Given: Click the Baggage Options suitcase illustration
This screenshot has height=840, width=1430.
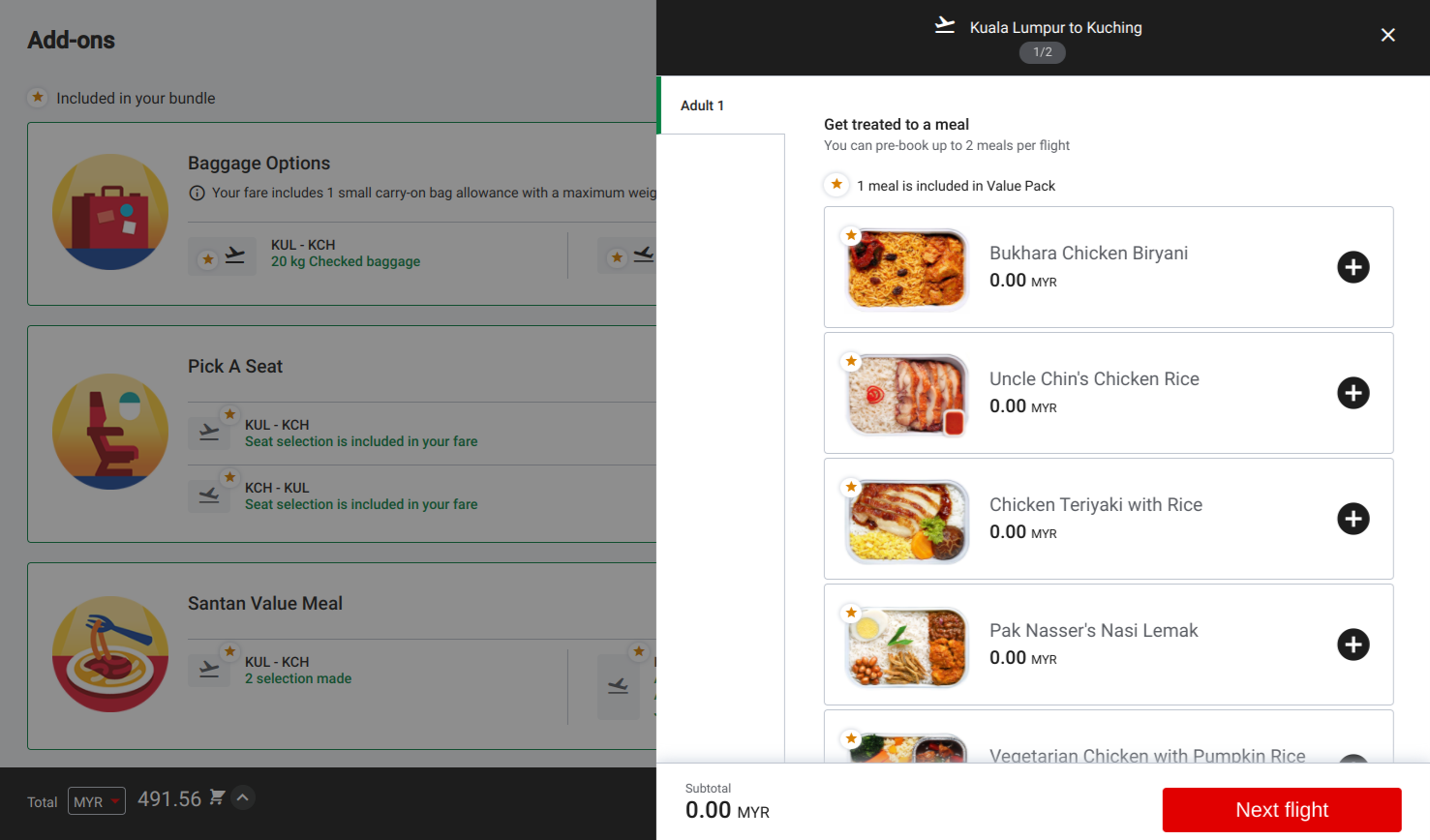Looking at the screenshot, I should point(109,212).
